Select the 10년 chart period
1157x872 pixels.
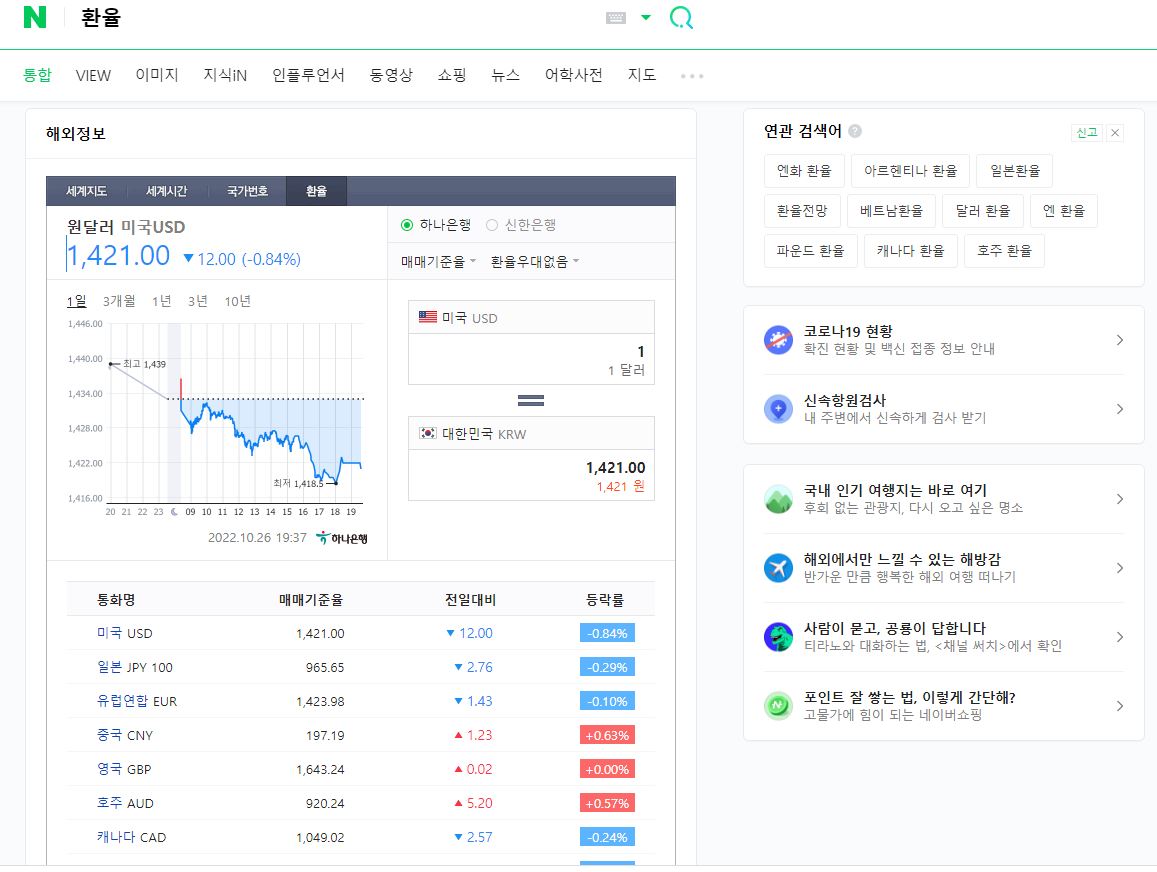238,301
